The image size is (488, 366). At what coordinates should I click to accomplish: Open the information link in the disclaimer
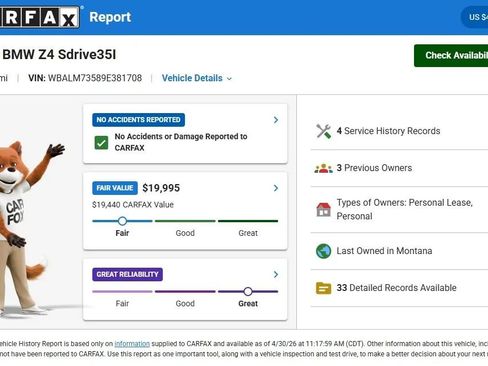(132, 344)
